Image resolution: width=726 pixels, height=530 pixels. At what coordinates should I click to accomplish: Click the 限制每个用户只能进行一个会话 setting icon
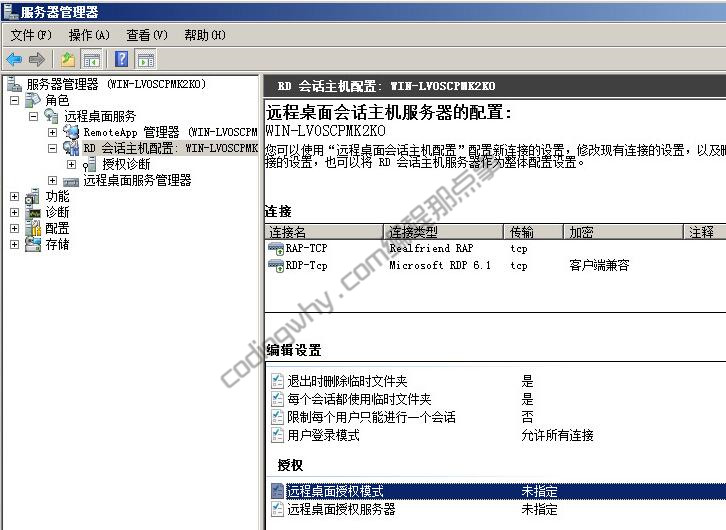[277, 417]
